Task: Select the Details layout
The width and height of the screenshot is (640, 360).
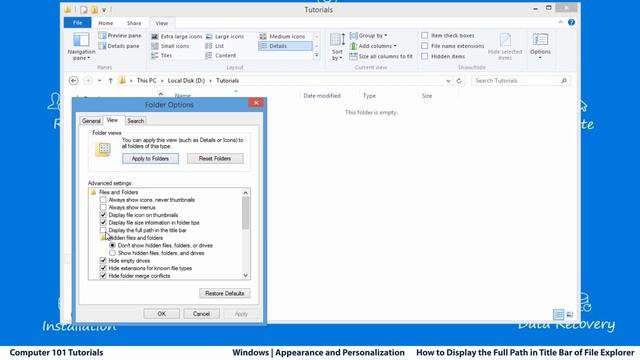Action: pyautogui.click(x=285, y=46)
